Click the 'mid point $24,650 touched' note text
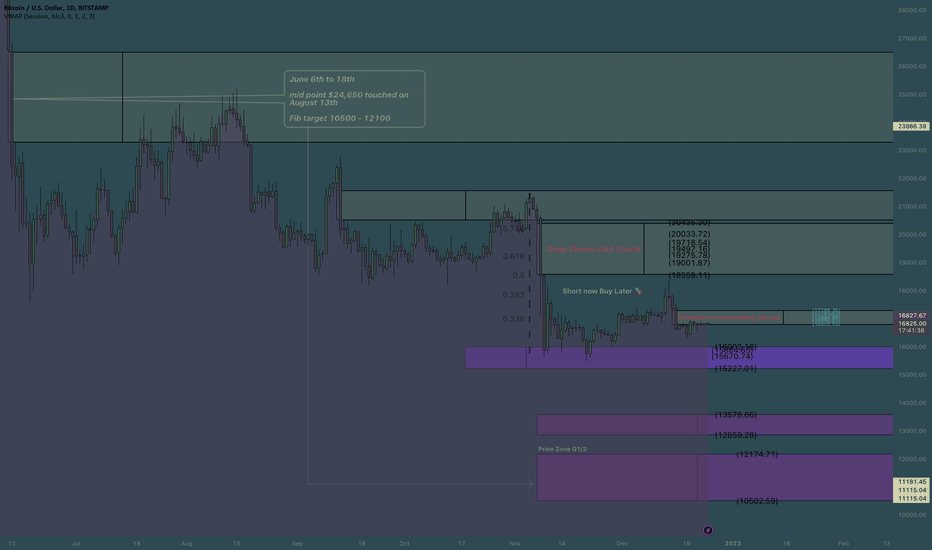The image size is (932, 550). point(348,95)
